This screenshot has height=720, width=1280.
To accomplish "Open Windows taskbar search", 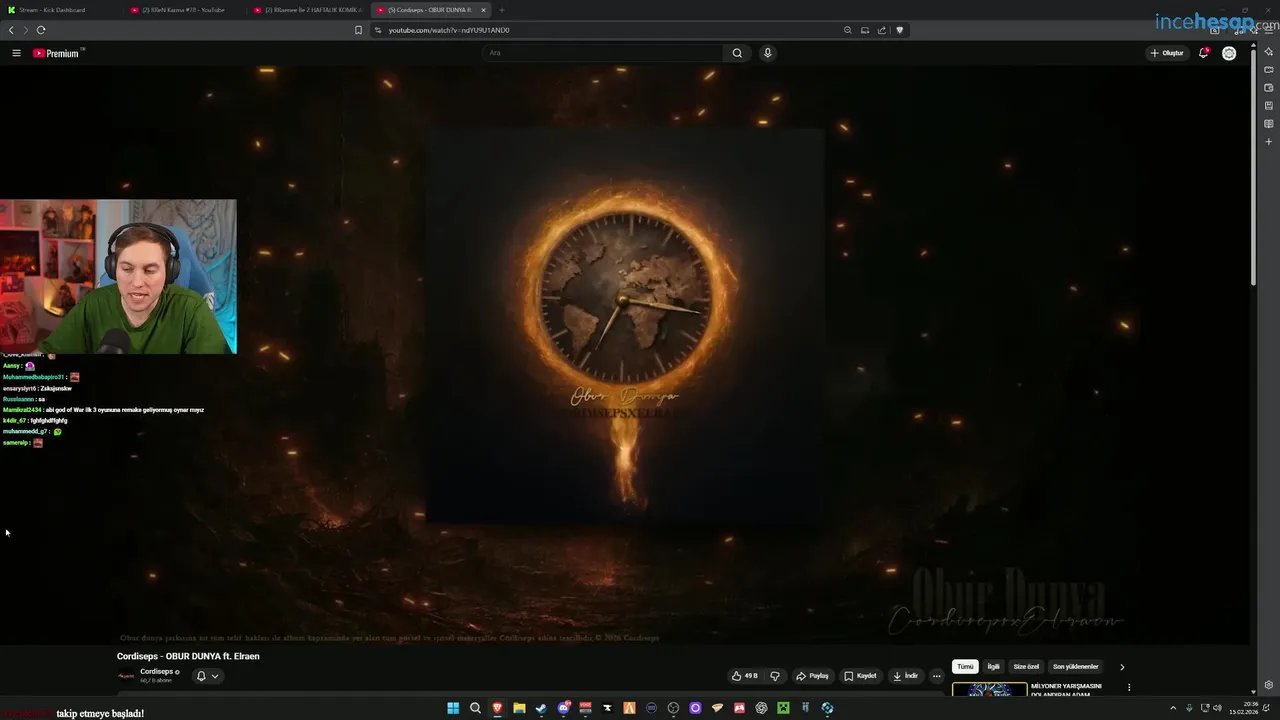I will [x=475, y=708].
